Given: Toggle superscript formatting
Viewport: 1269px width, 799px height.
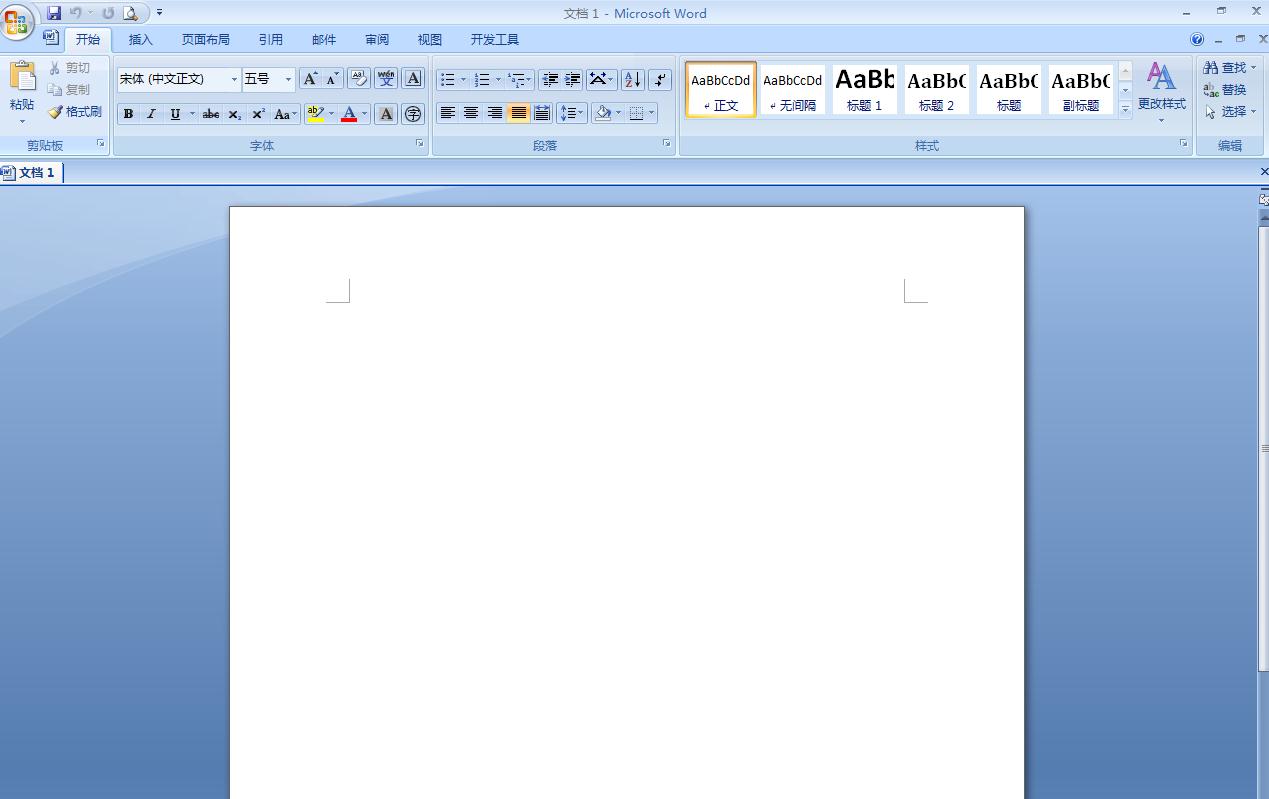Looking at the screenshot, I should click(258, 114).
